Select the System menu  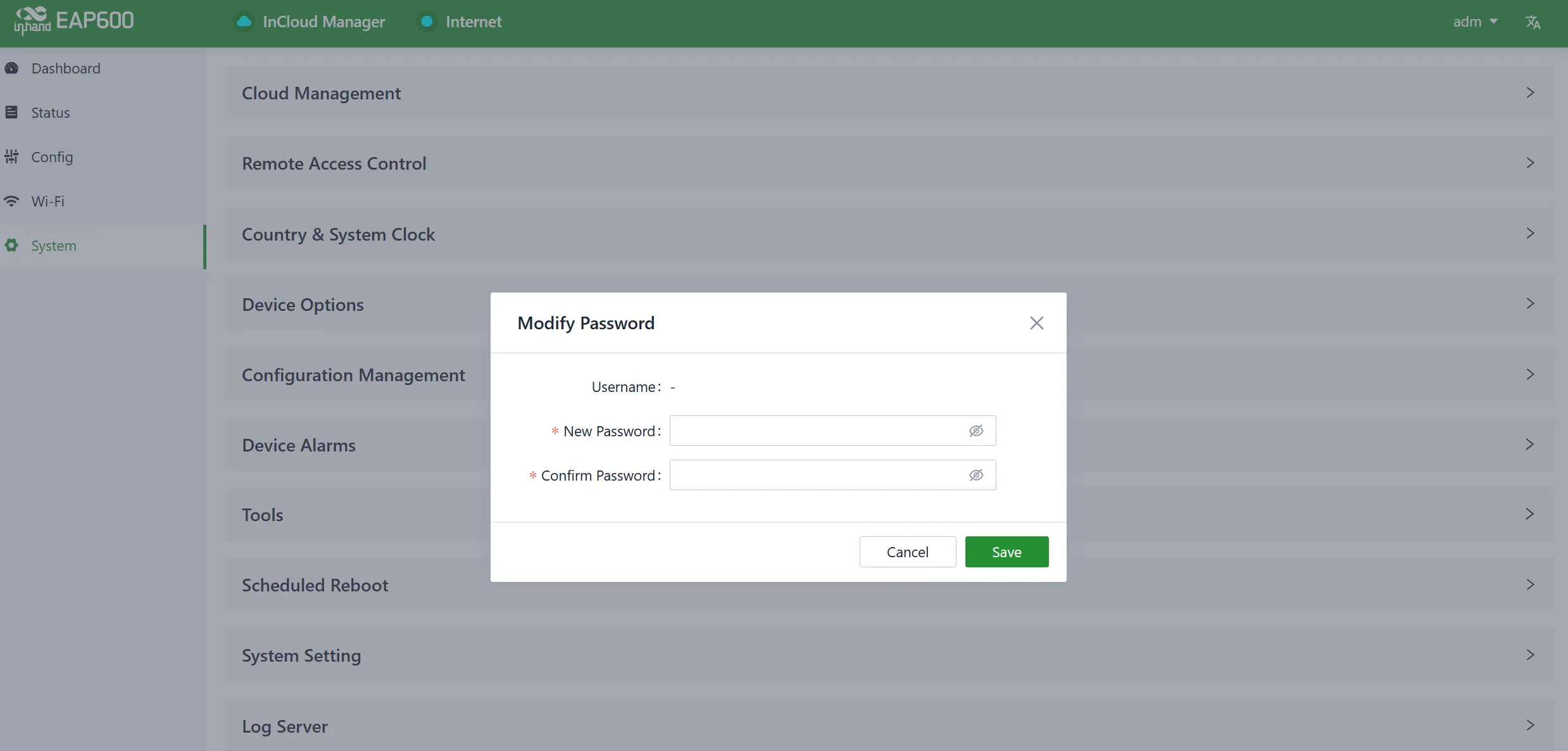pos(103,246)
